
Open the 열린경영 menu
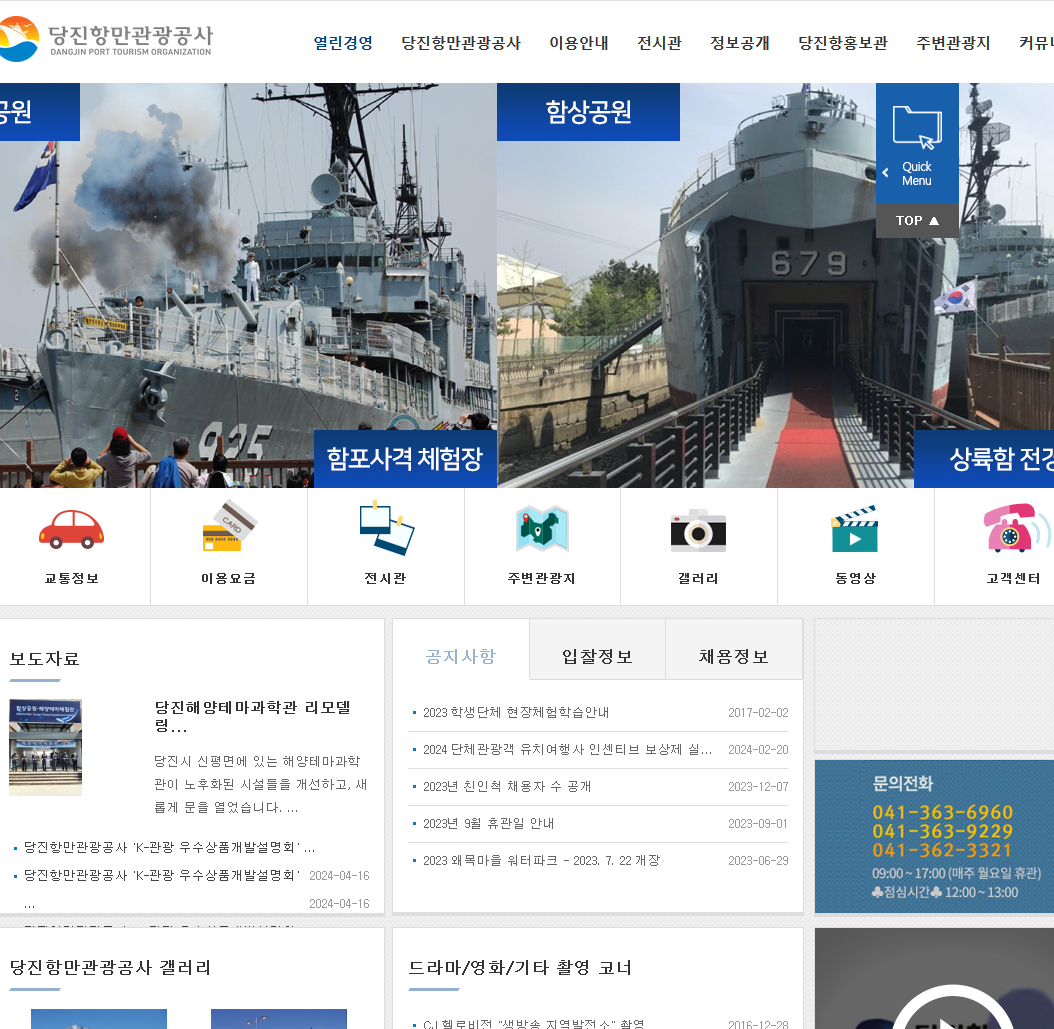point(343,43)
